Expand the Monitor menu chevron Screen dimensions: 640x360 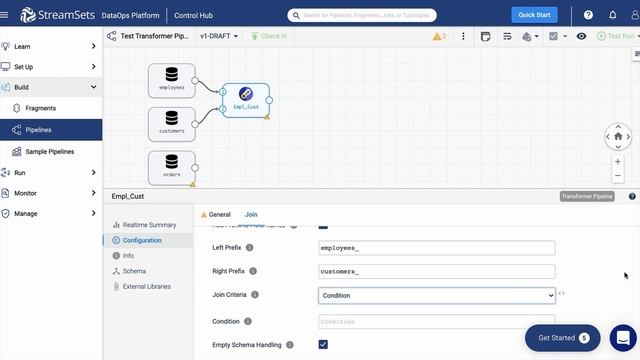coord(93,193)
